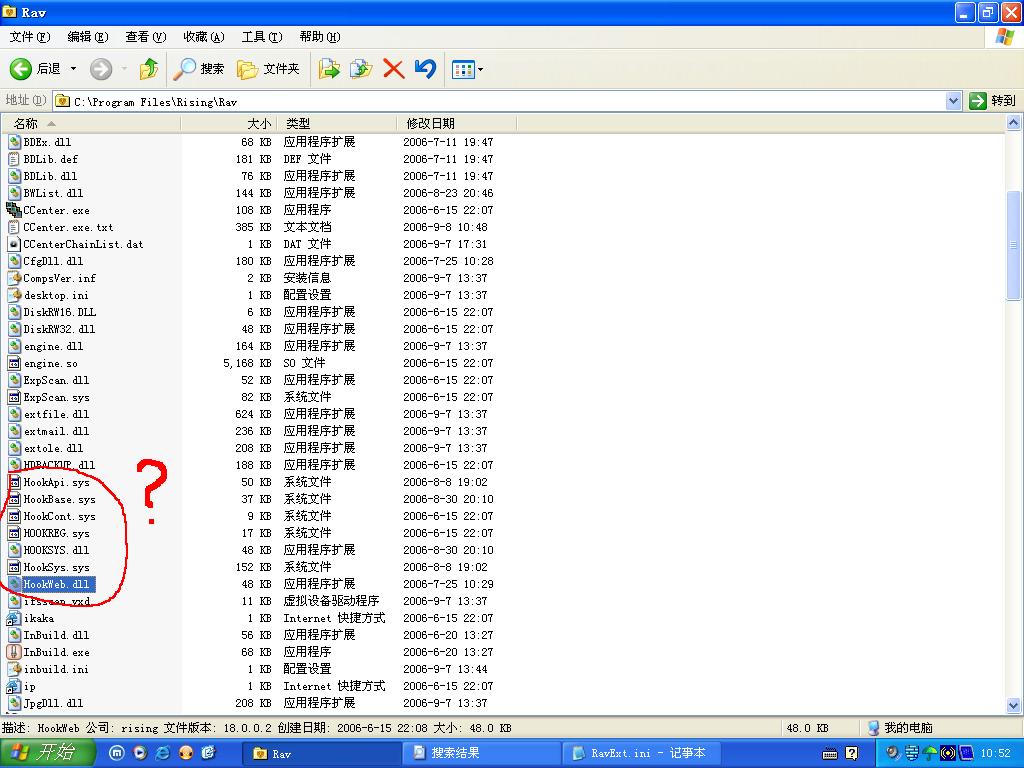Click the engine.so file icon
The height and width of the screenshot is (768, 1024).
[14, 363]
